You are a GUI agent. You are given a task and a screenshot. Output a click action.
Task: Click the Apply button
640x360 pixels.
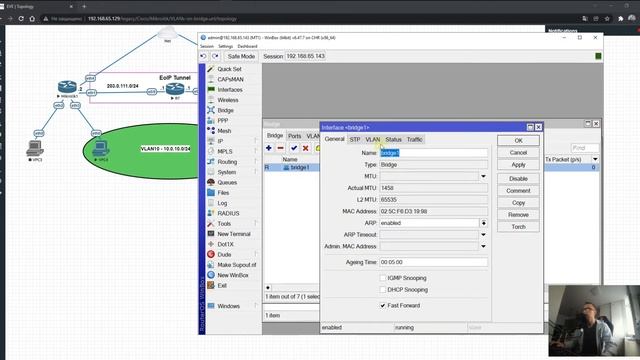518,164
